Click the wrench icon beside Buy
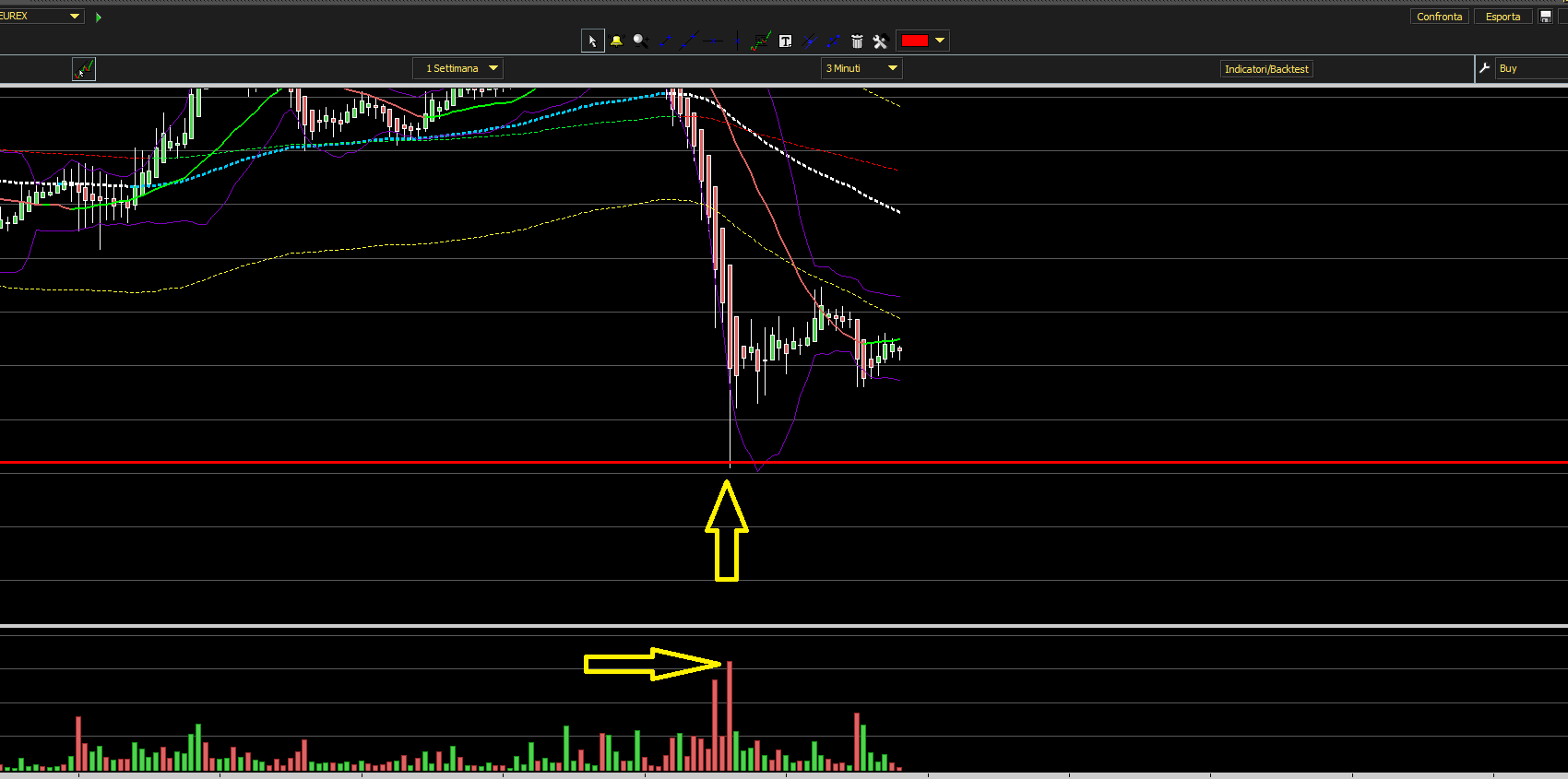Screen dimensions: 1568x779 point(1484,68)
